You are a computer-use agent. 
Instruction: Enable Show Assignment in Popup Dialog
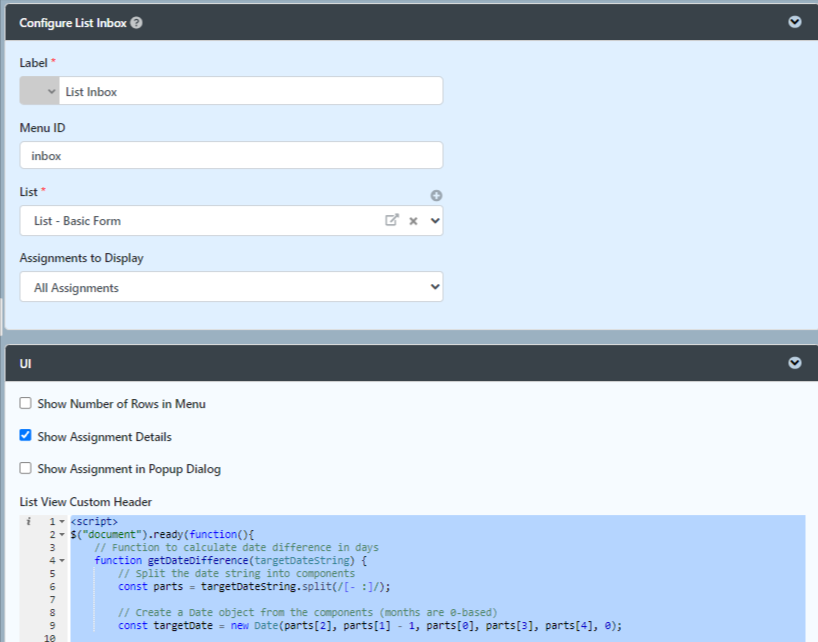26,468
